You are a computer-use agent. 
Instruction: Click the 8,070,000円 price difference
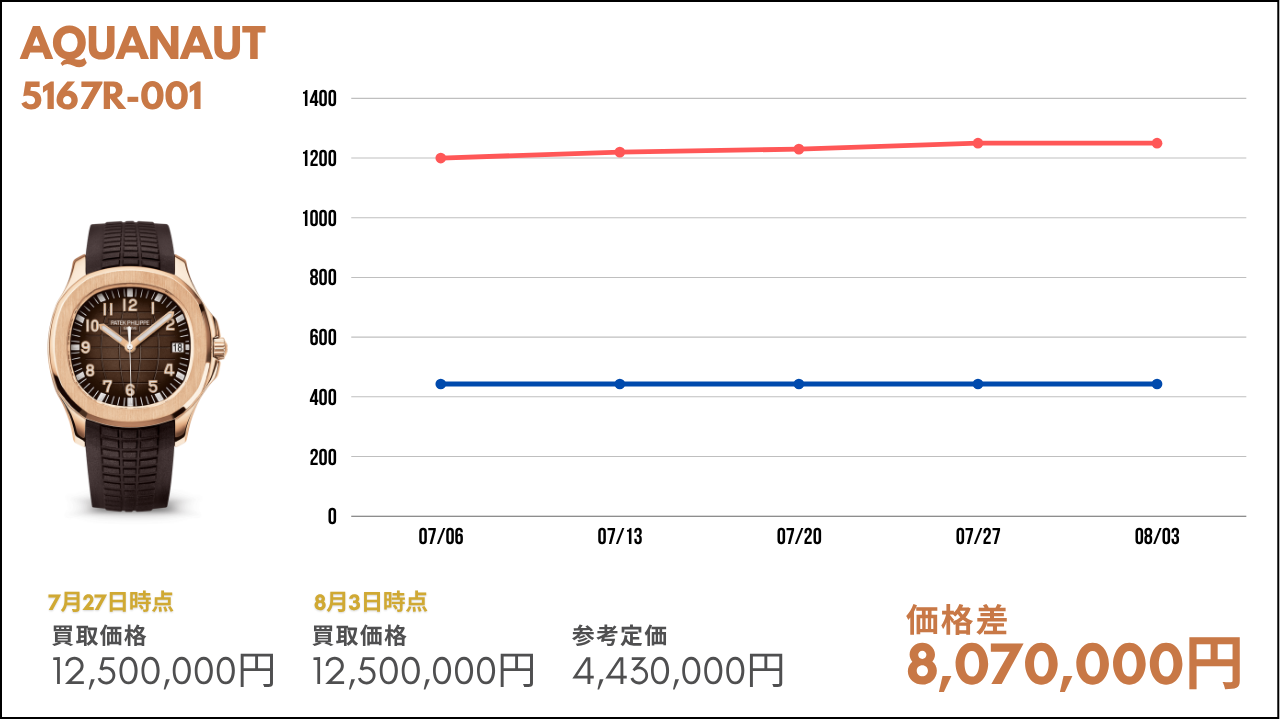pos(1073,663)
